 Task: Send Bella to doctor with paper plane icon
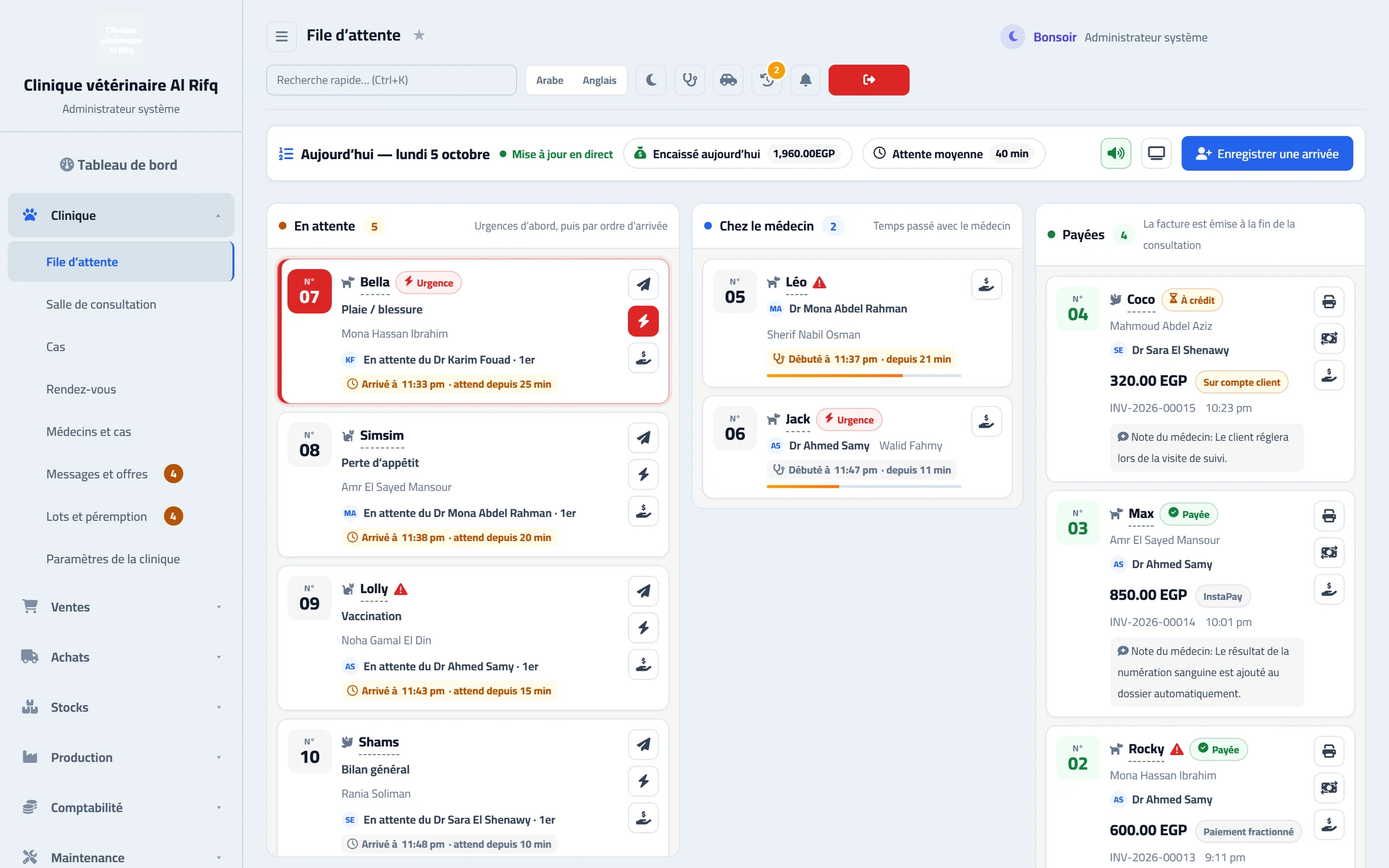[x=643, y=284]
